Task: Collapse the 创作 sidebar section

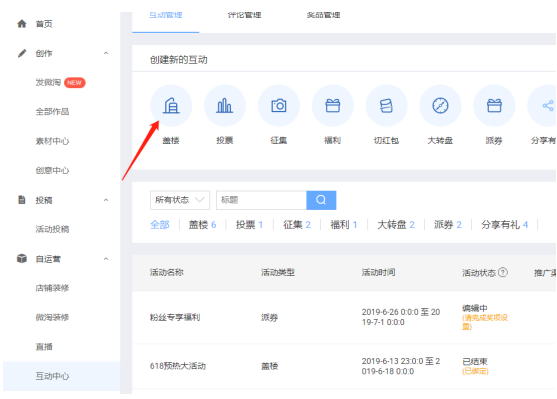Action: (106, 53)
